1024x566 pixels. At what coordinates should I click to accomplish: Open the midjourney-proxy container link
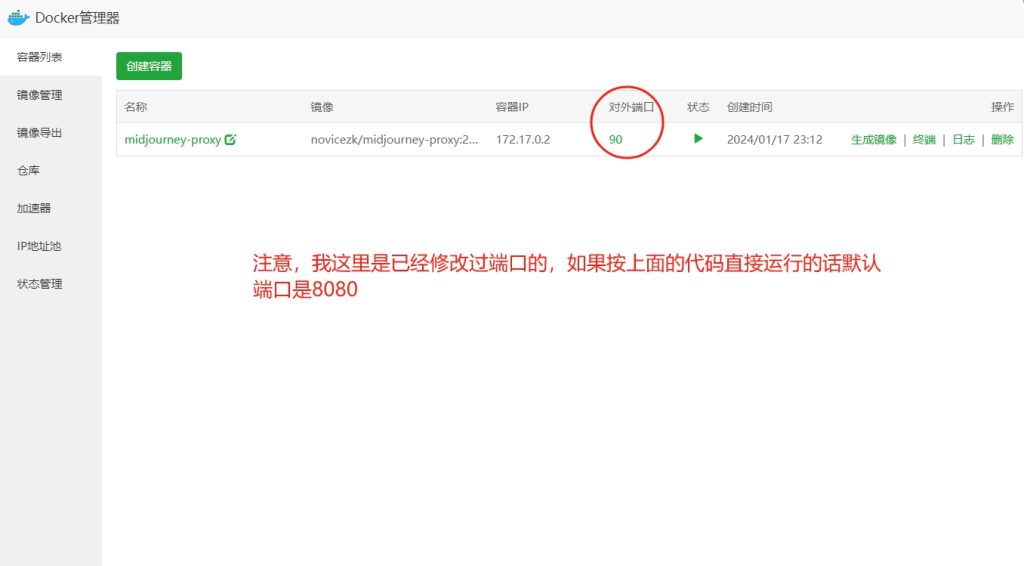[172, 139]
